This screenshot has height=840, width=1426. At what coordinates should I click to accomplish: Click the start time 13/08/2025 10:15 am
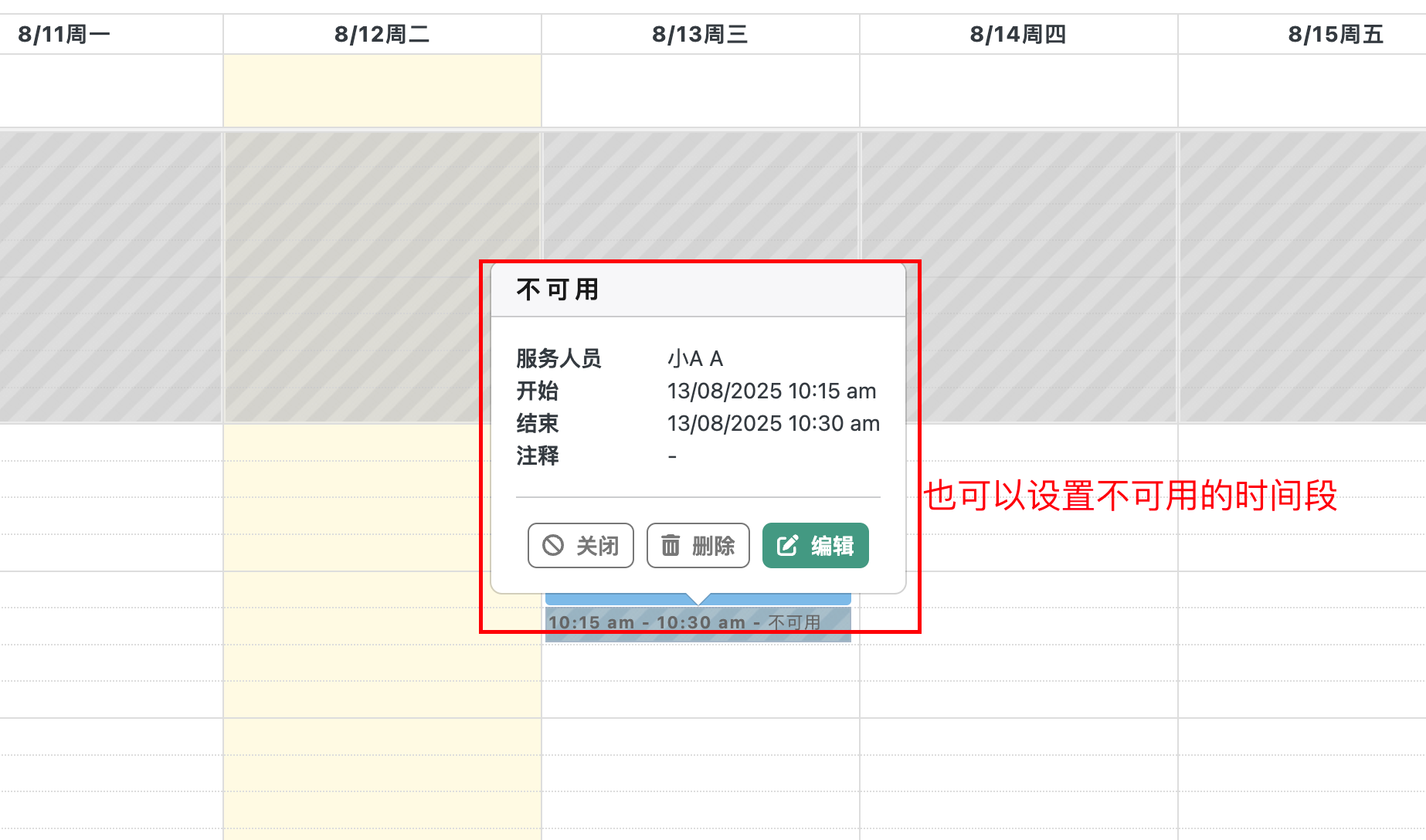(772, 391)
